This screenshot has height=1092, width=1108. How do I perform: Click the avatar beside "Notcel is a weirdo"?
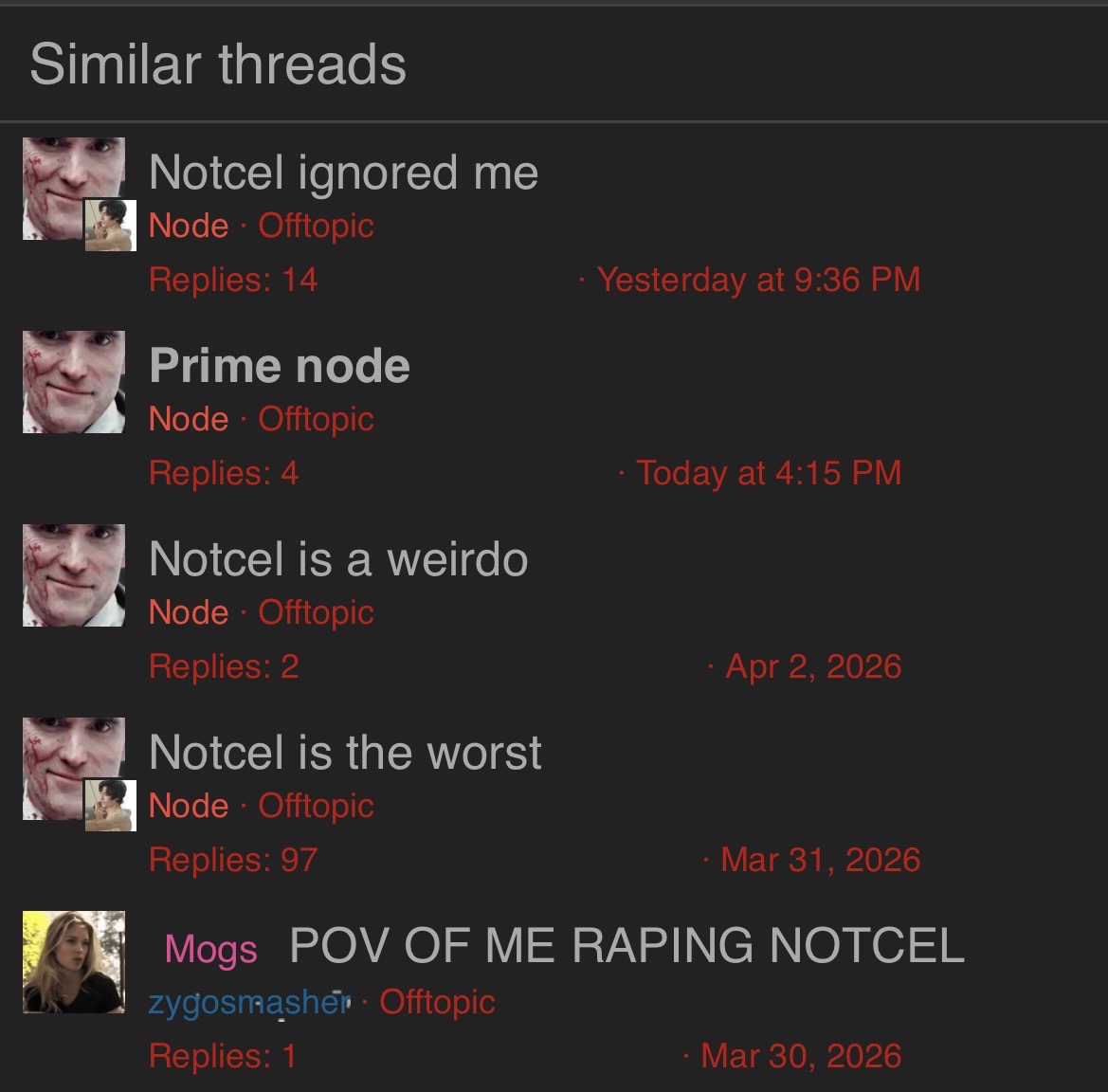click(x=74, y=575)
